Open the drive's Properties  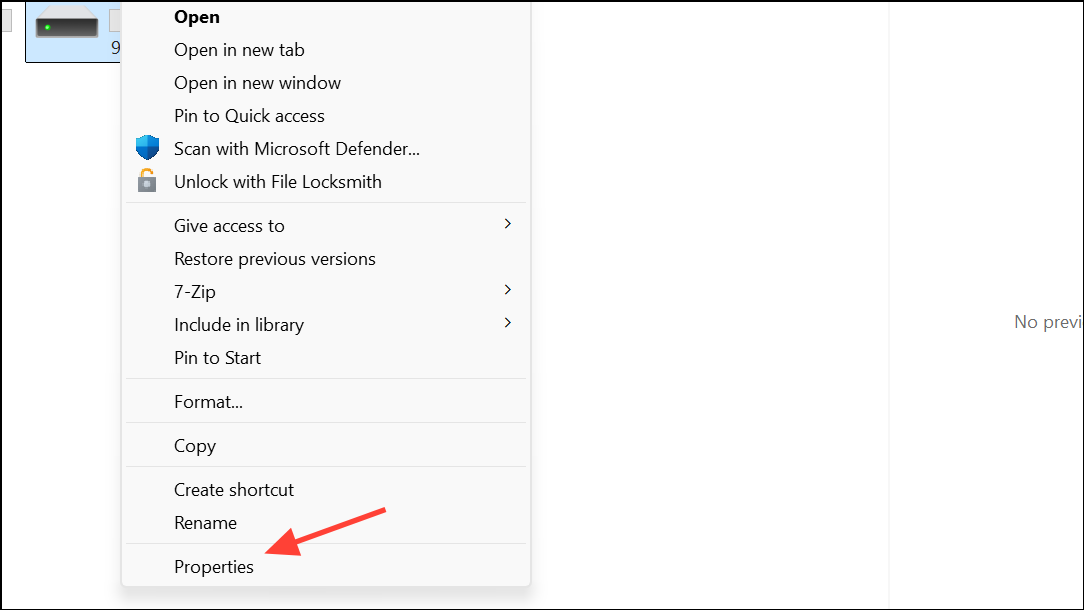point(214,566)
